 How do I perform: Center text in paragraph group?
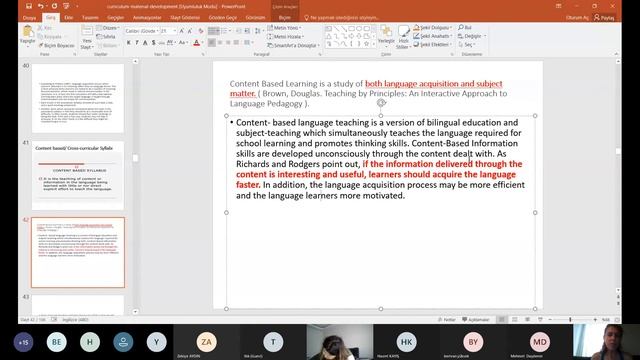coord(220,42)
